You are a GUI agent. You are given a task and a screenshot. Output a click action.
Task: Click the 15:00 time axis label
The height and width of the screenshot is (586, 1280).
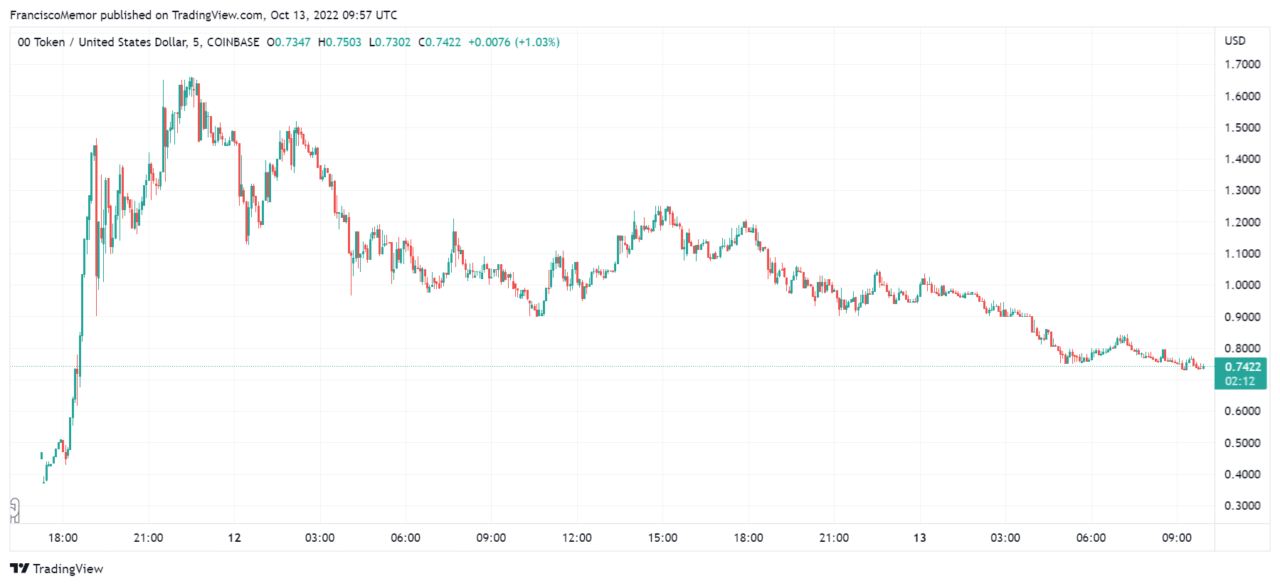663,538
